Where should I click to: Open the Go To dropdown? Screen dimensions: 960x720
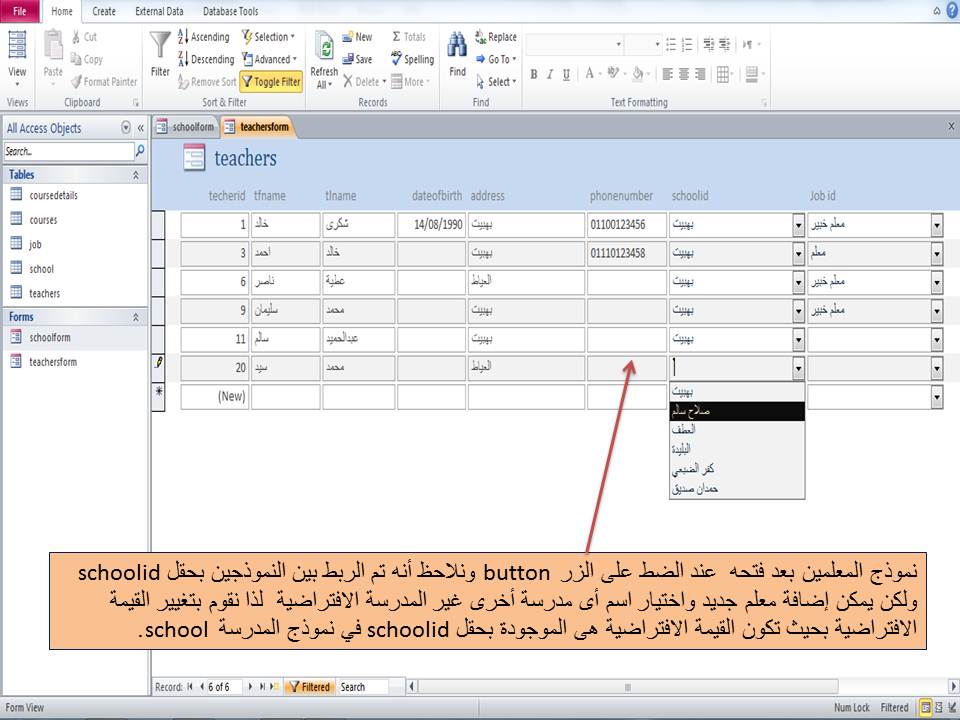(x=497, y=59)
